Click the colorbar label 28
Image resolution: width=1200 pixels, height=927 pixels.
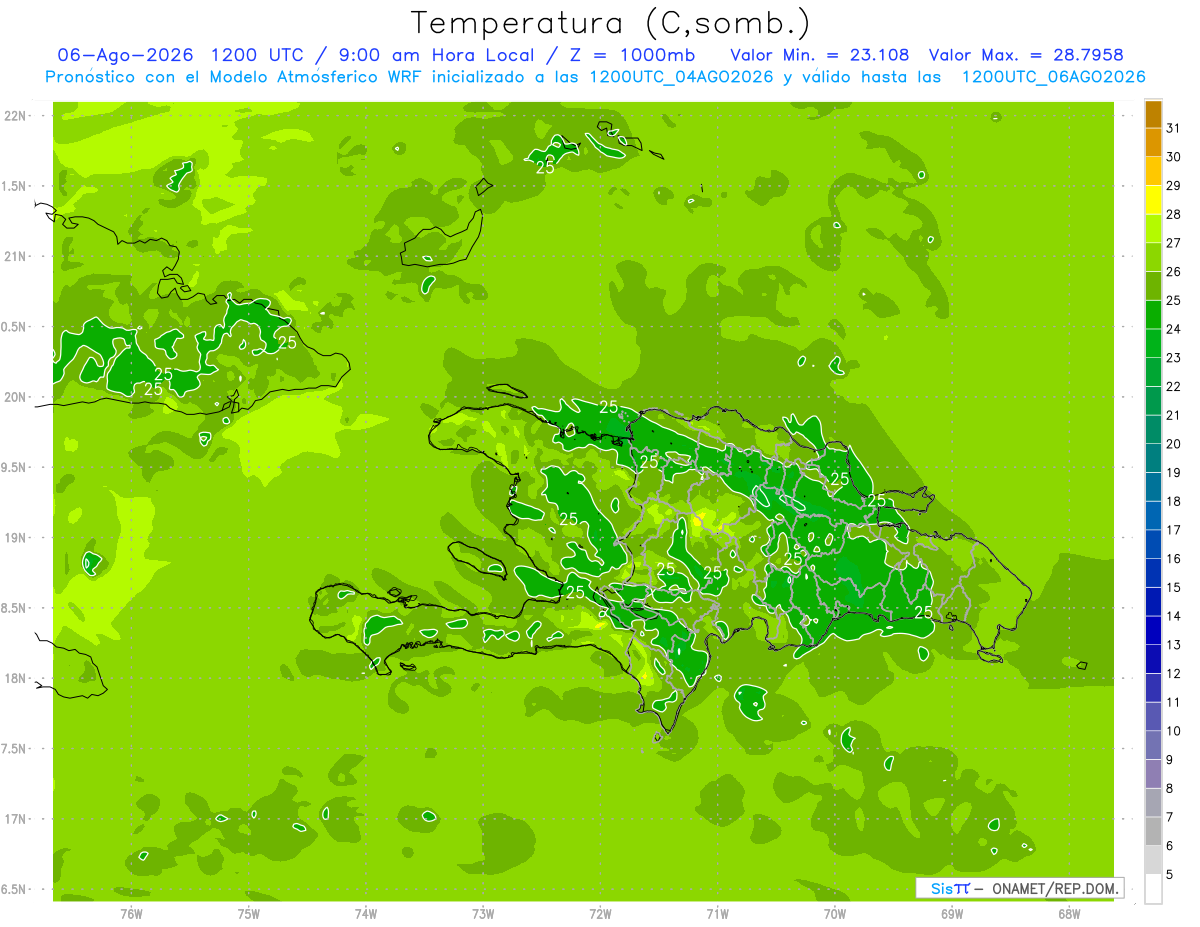[1173, 214]
